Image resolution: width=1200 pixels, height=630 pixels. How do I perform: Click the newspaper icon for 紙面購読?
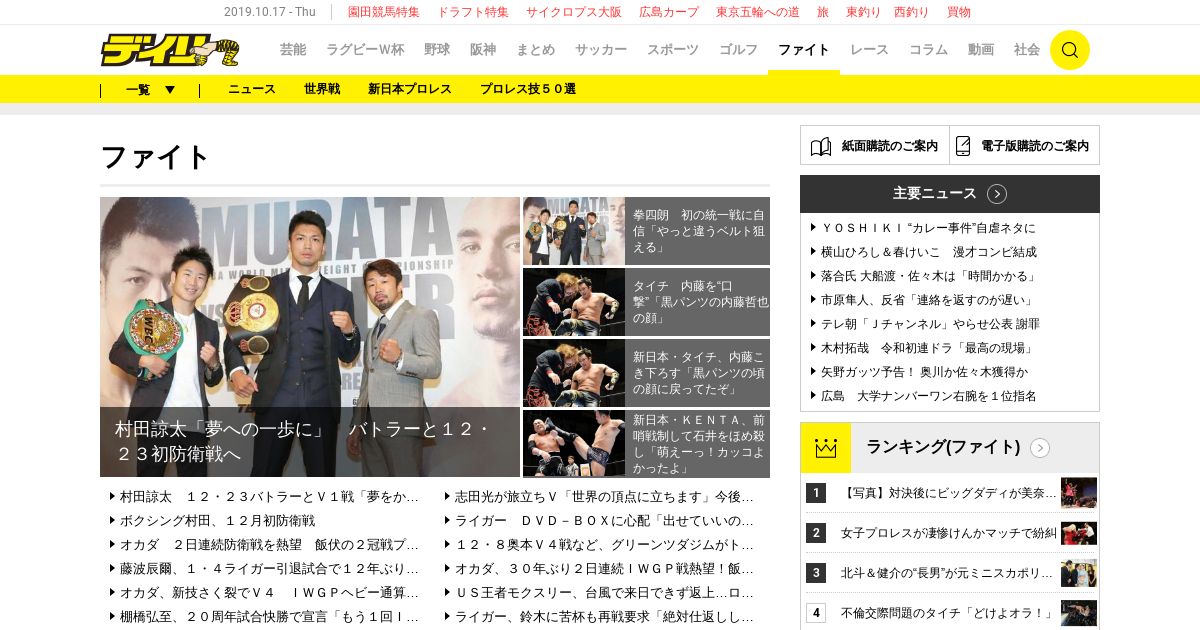821,146
